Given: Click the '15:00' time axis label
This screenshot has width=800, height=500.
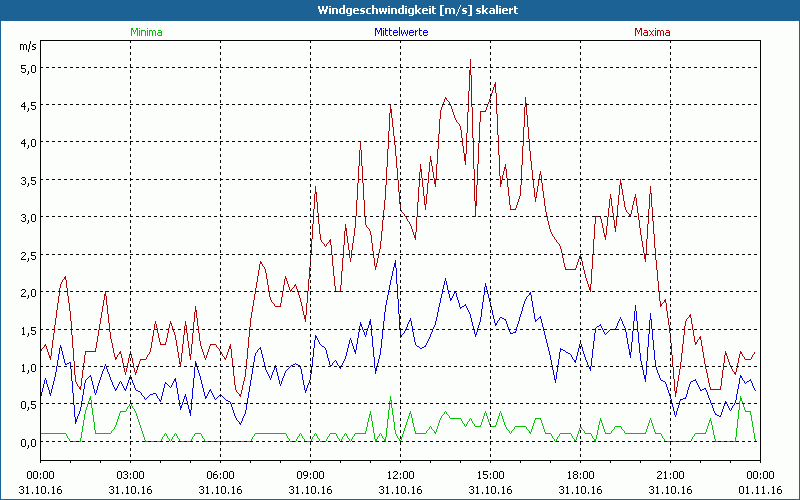Looking at the screenshot, I should pyautogui.click(x=490, y=475).
